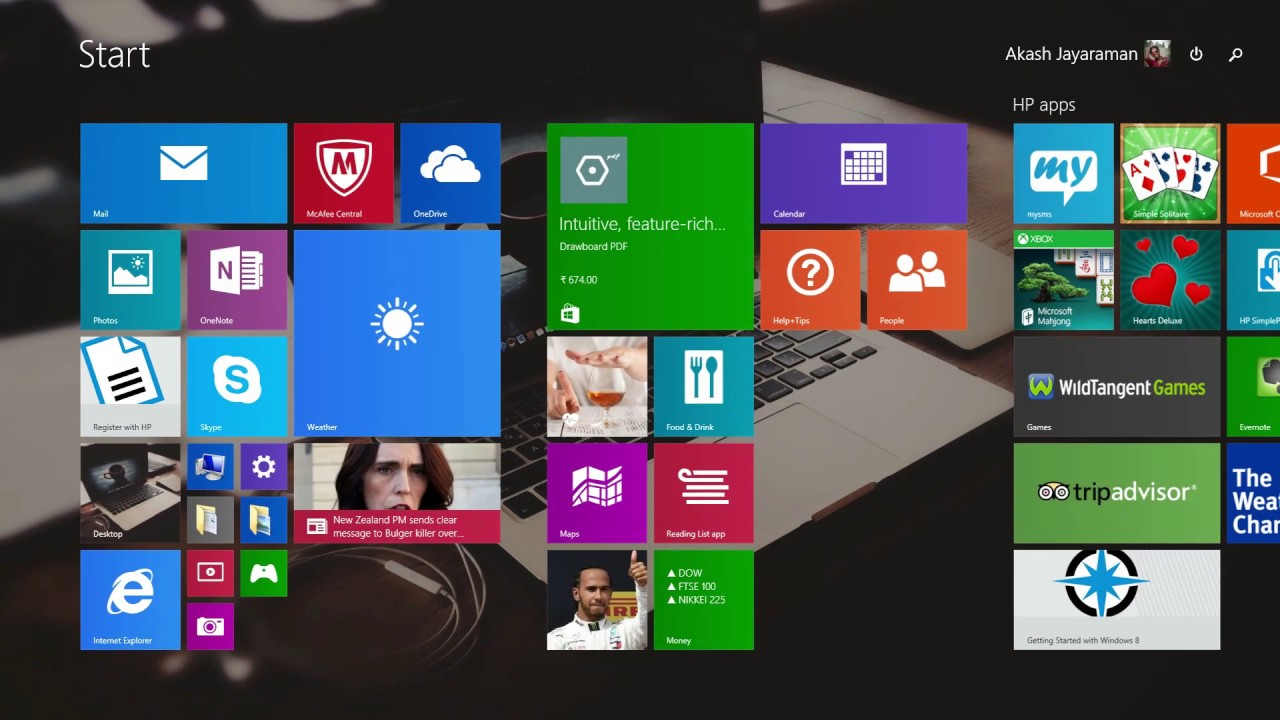Launch Microsoft Mahjong
The width and height of the screenshot is (1280, 720).
tap(1063, 280)
